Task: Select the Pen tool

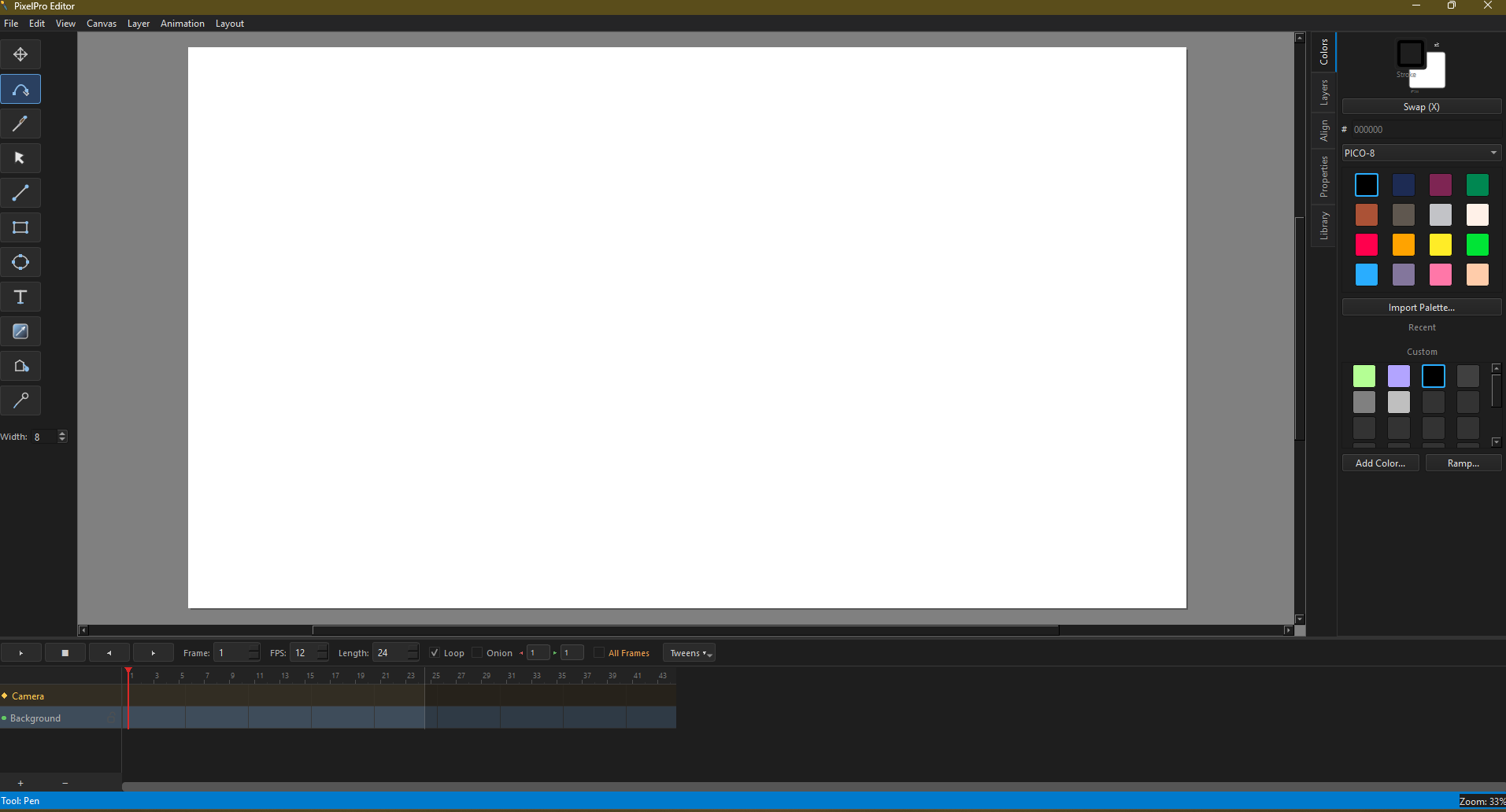Action: coord(20,88)
